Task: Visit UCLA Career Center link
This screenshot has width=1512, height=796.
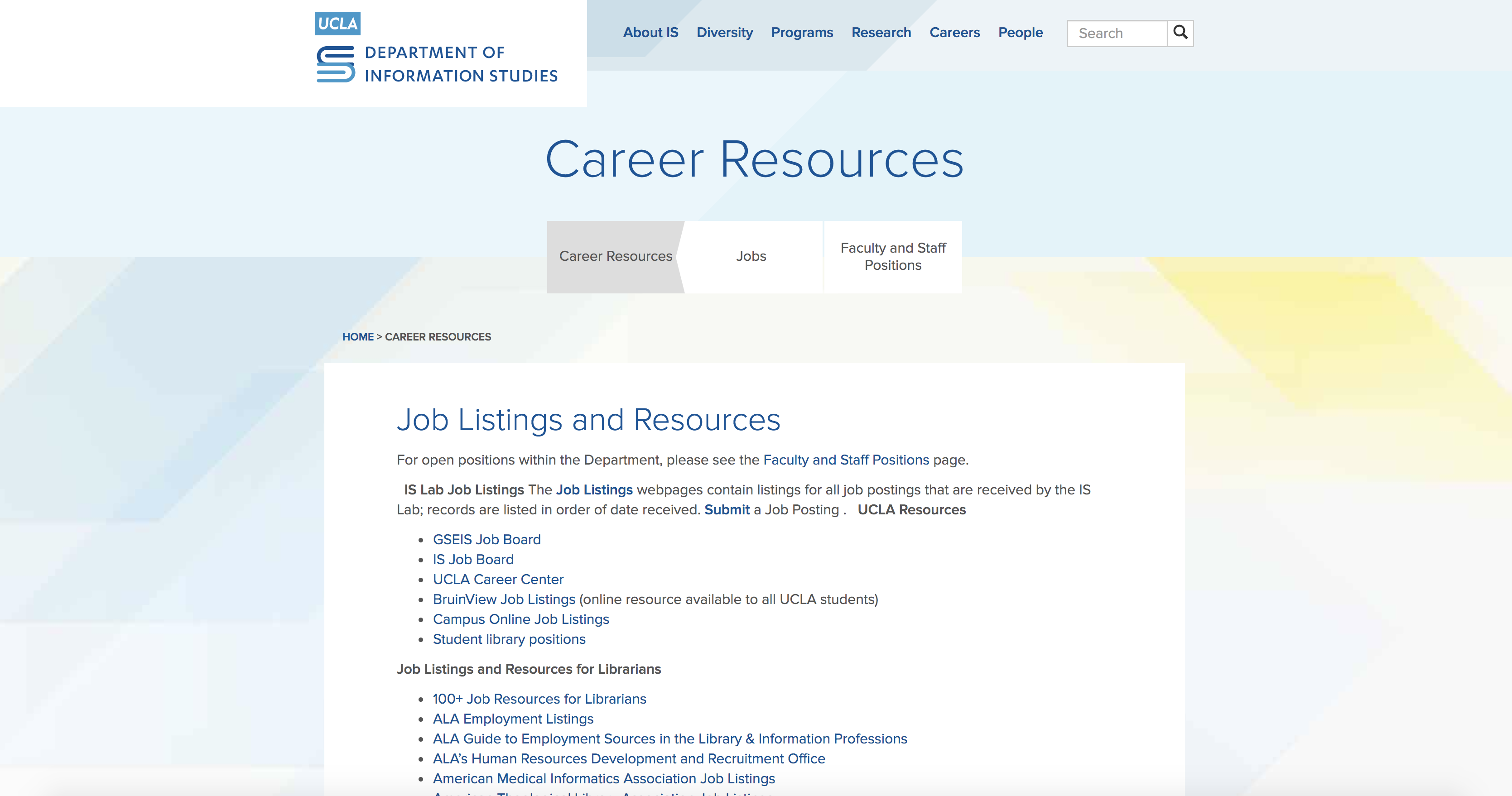Action: 498,580
